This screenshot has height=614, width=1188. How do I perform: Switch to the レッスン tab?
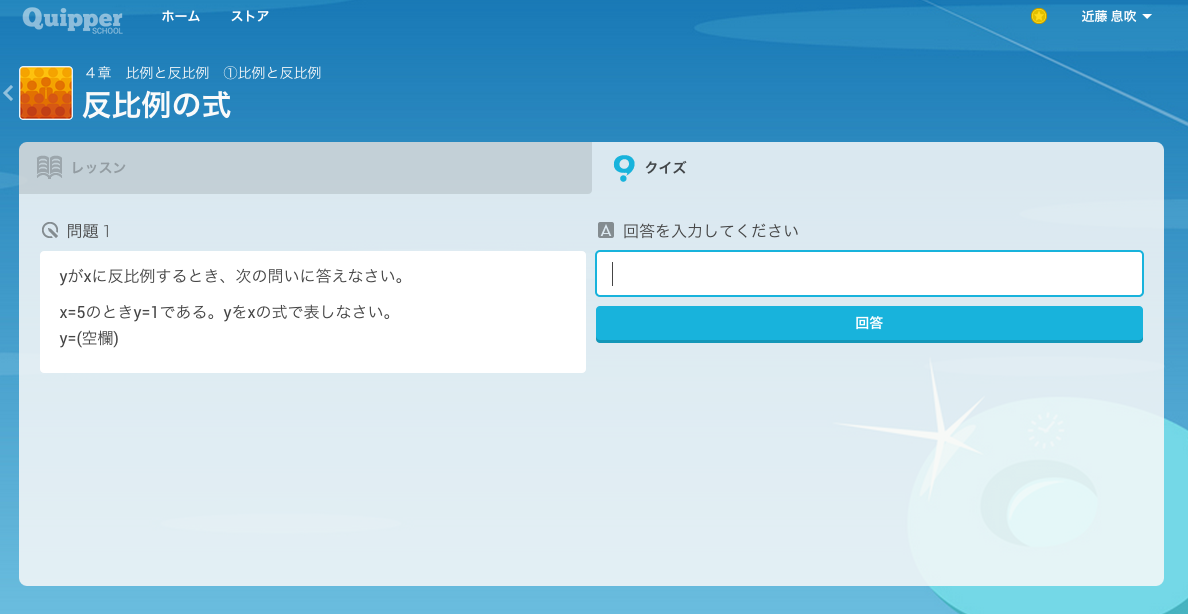pyautogui.click(x=98, y=168)
